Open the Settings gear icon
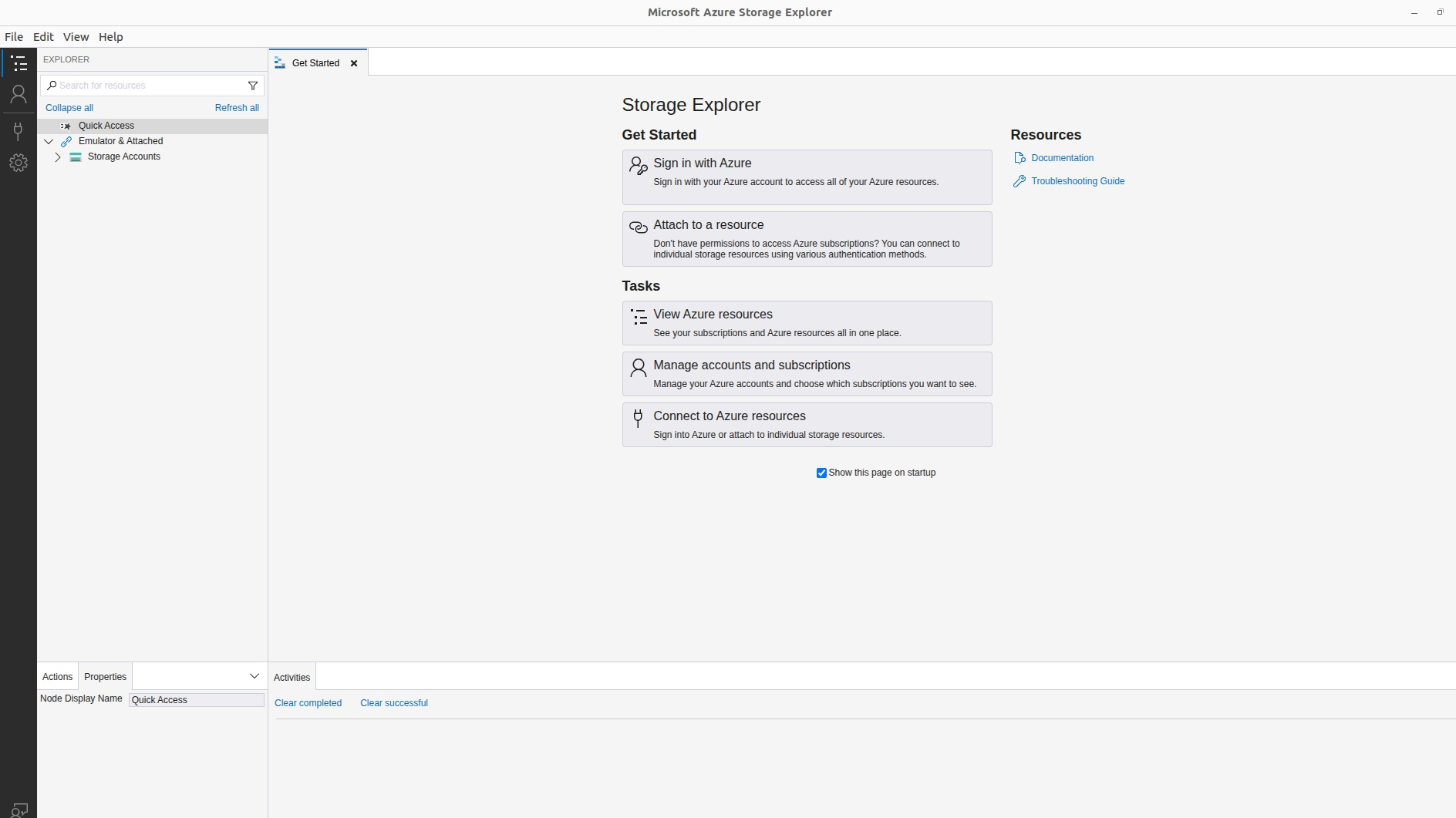Screen dimensions: 1456x818 pos(19,163)
